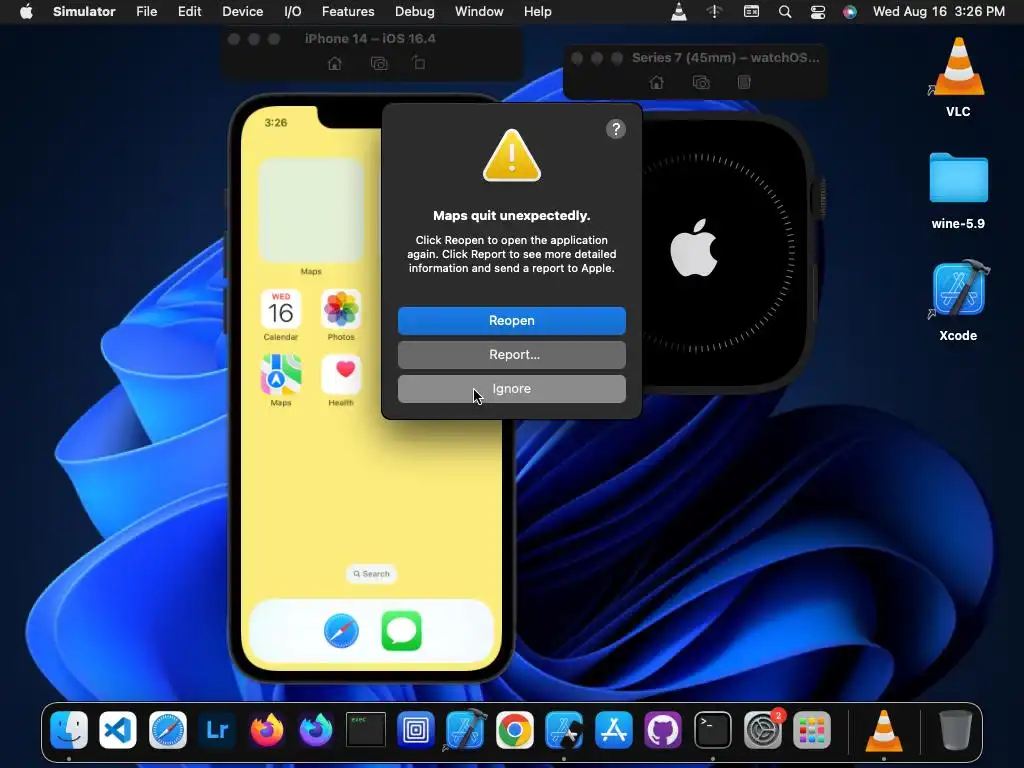Open Safari in the iPhone dock
The width and height of the screenshot is (1024, 768).
point(341,631)
